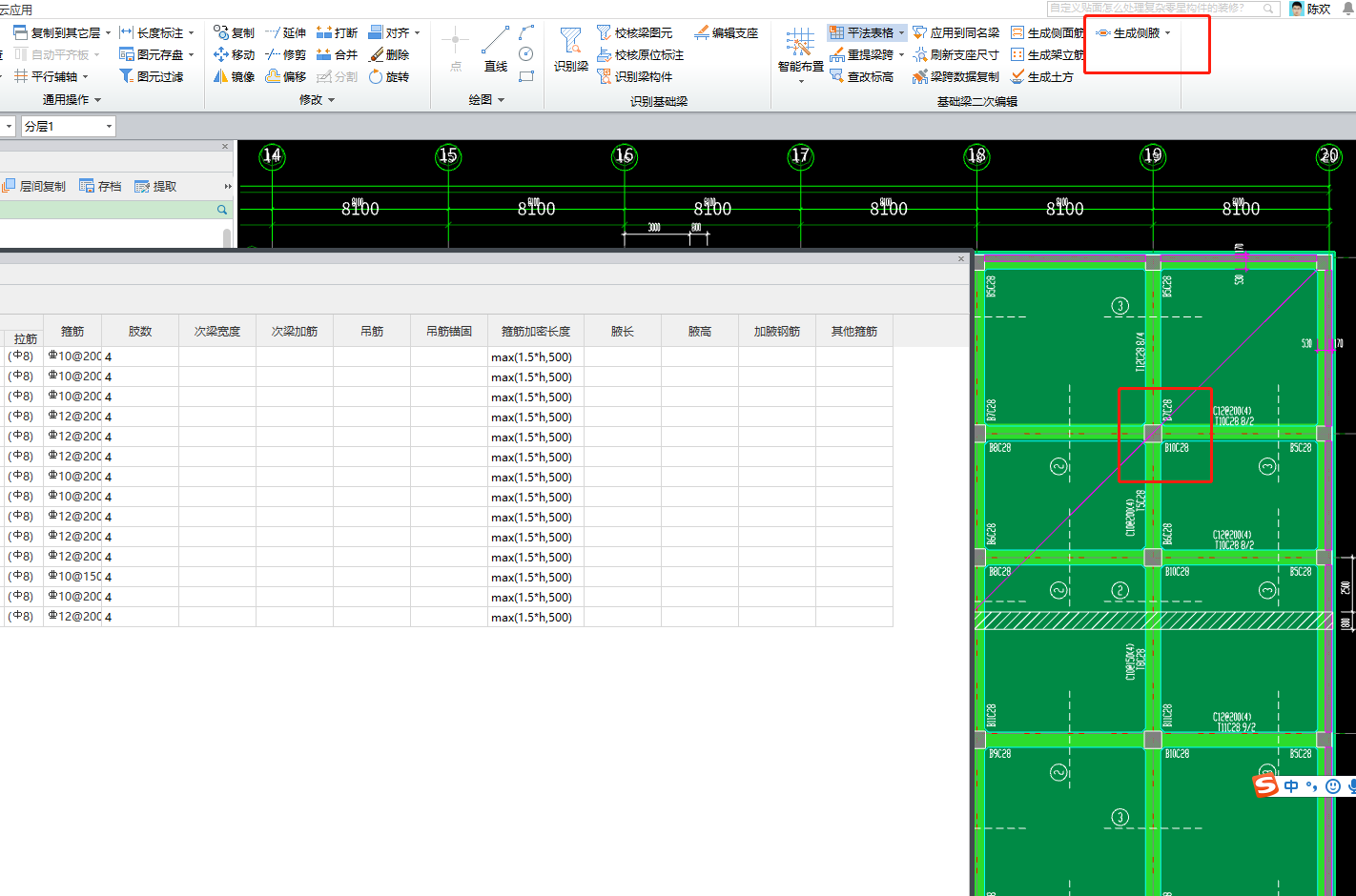Click the 复制到其它层 (copy to other layers) tool
1356x896 pixels.
(x=58, y=32)
